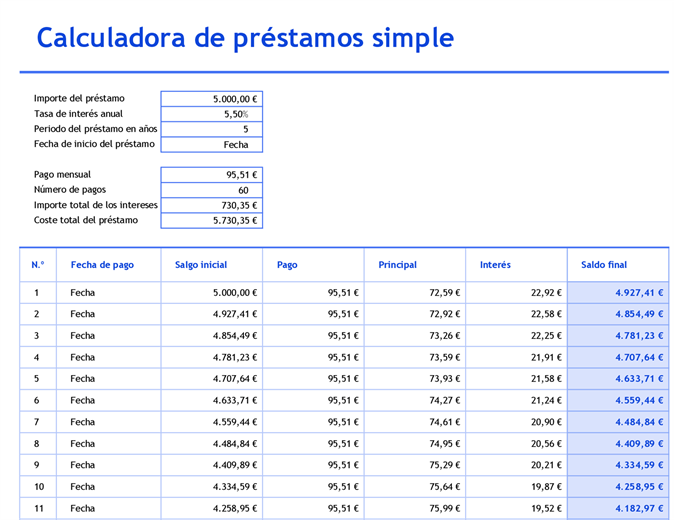Screen dimensions: 675x520
Task: Select final balance 4.707,64 € in row 4
Action: click(x=618, y=357)
